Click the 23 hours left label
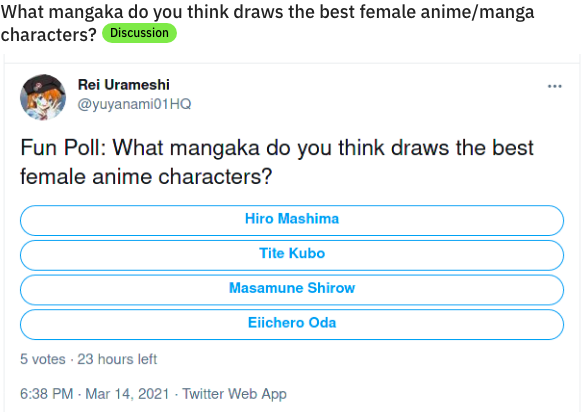The width and height of the screenshot is (588, 412). click(117, 359)
